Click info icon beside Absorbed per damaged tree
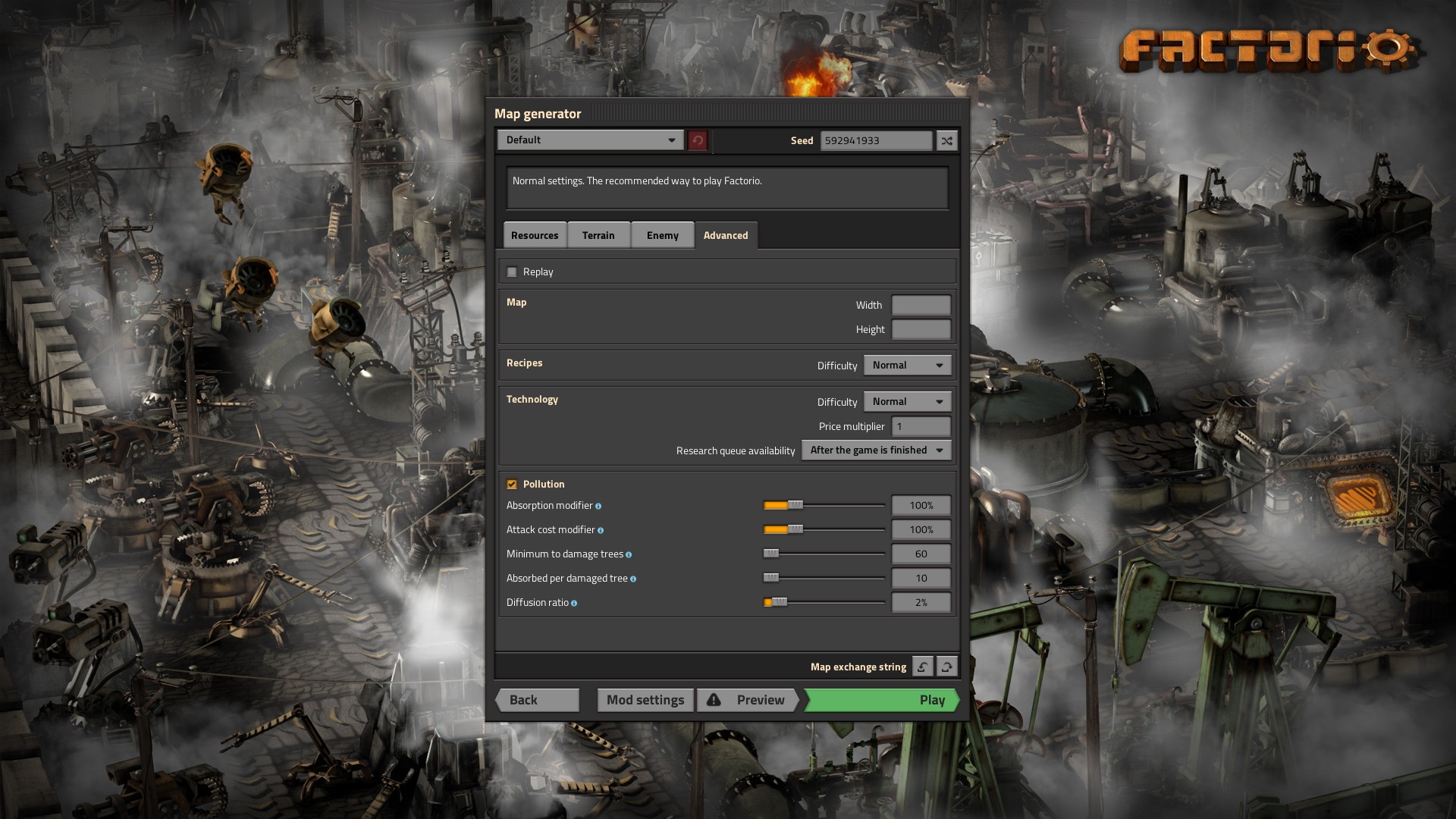This screenshot has height=819, width=1456. point(633,579)
